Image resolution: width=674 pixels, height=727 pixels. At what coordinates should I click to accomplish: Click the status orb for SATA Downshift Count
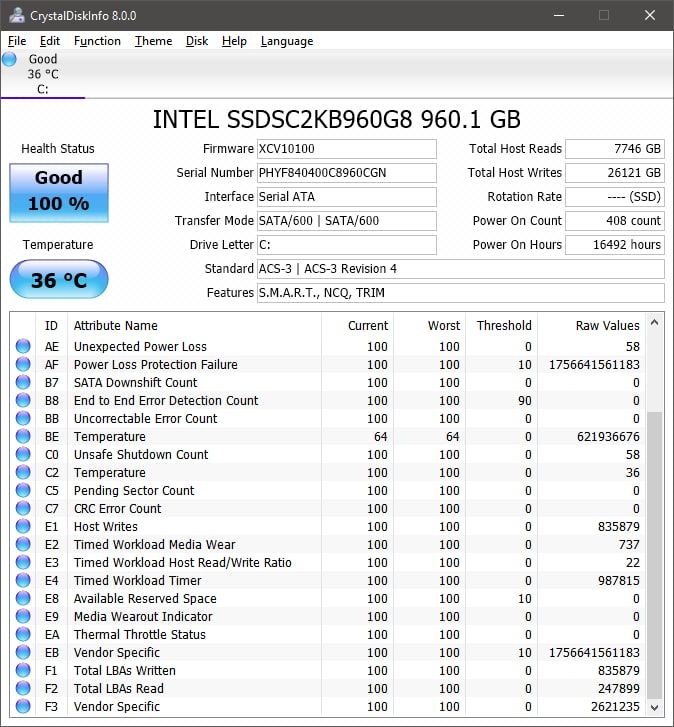[x=23, y=382]
